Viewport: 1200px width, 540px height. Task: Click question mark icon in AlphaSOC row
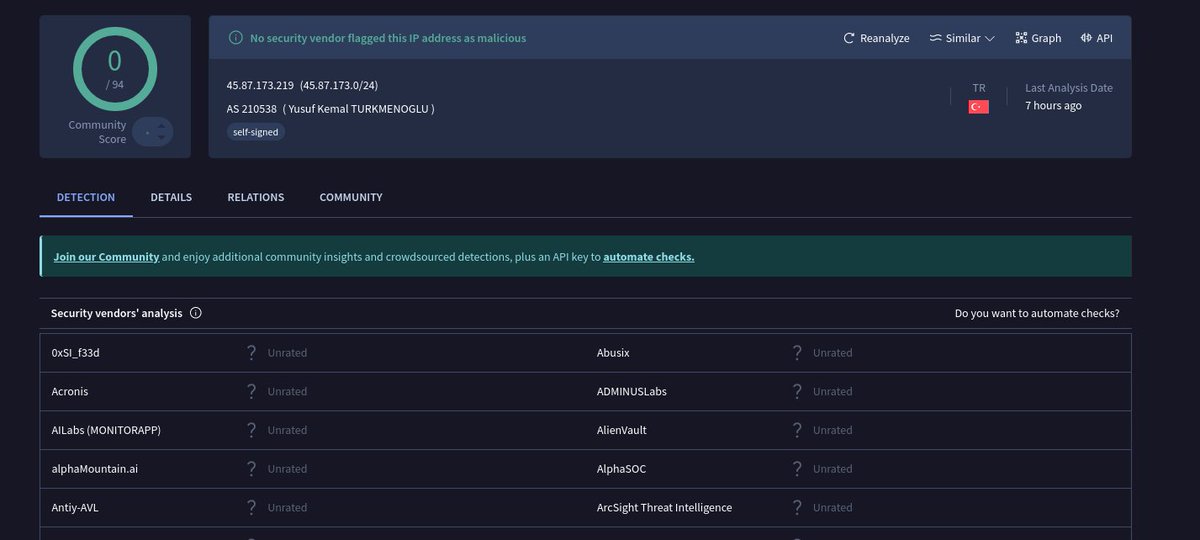tap(797, 468)
